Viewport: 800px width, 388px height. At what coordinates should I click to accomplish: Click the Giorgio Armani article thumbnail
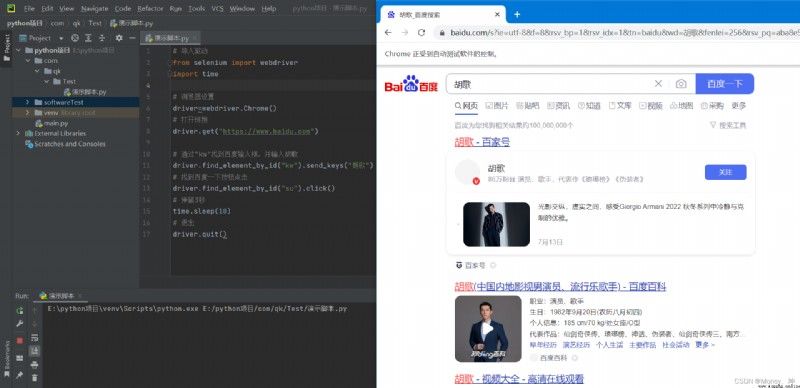(496, 224)
